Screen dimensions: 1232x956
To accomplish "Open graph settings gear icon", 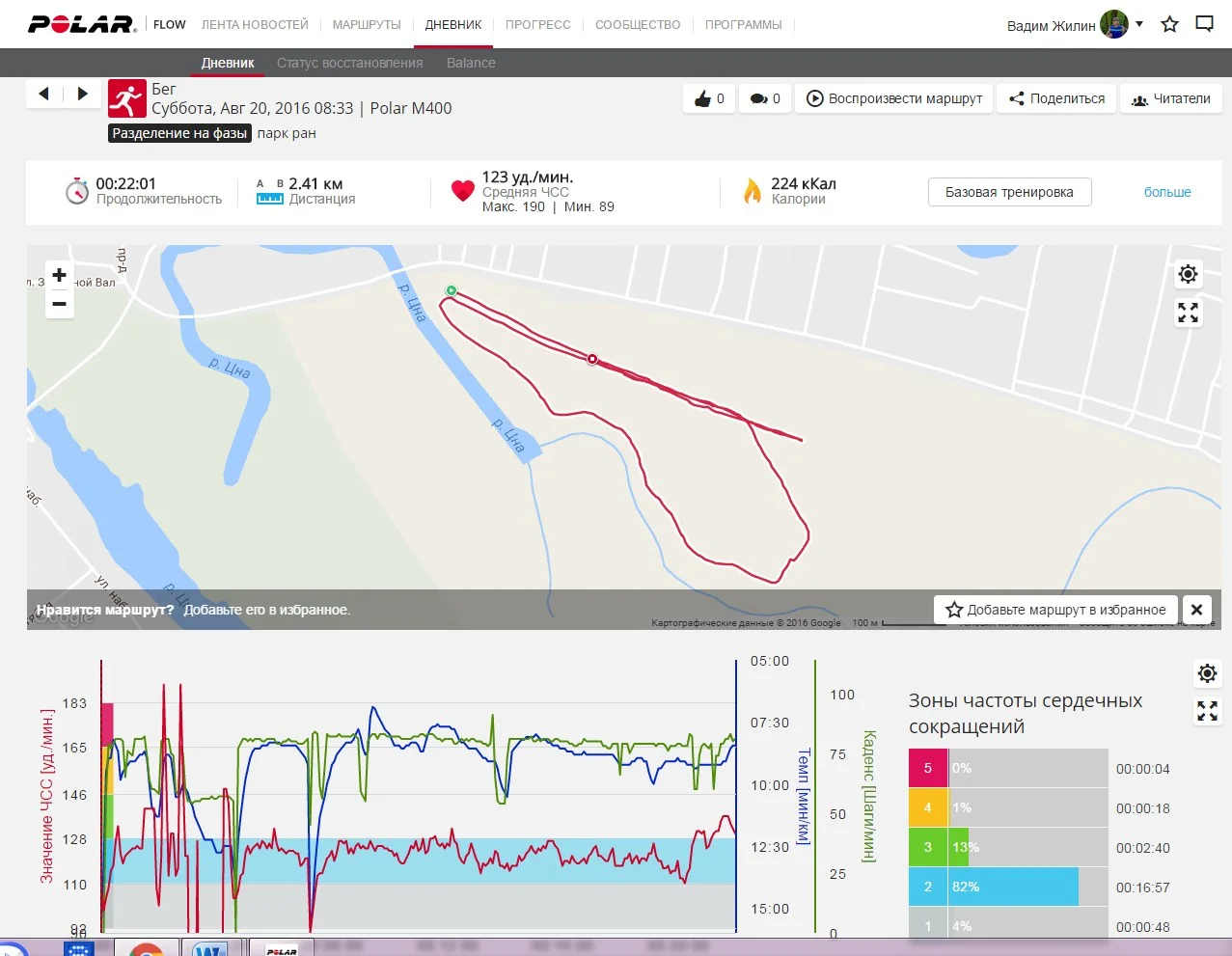I will (1207, 673).
